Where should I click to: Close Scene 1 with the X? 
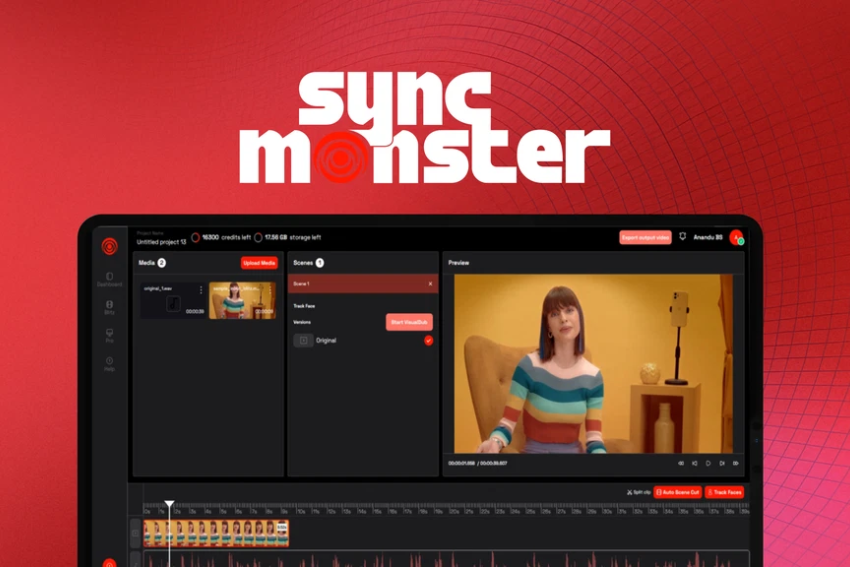[430, 284]
